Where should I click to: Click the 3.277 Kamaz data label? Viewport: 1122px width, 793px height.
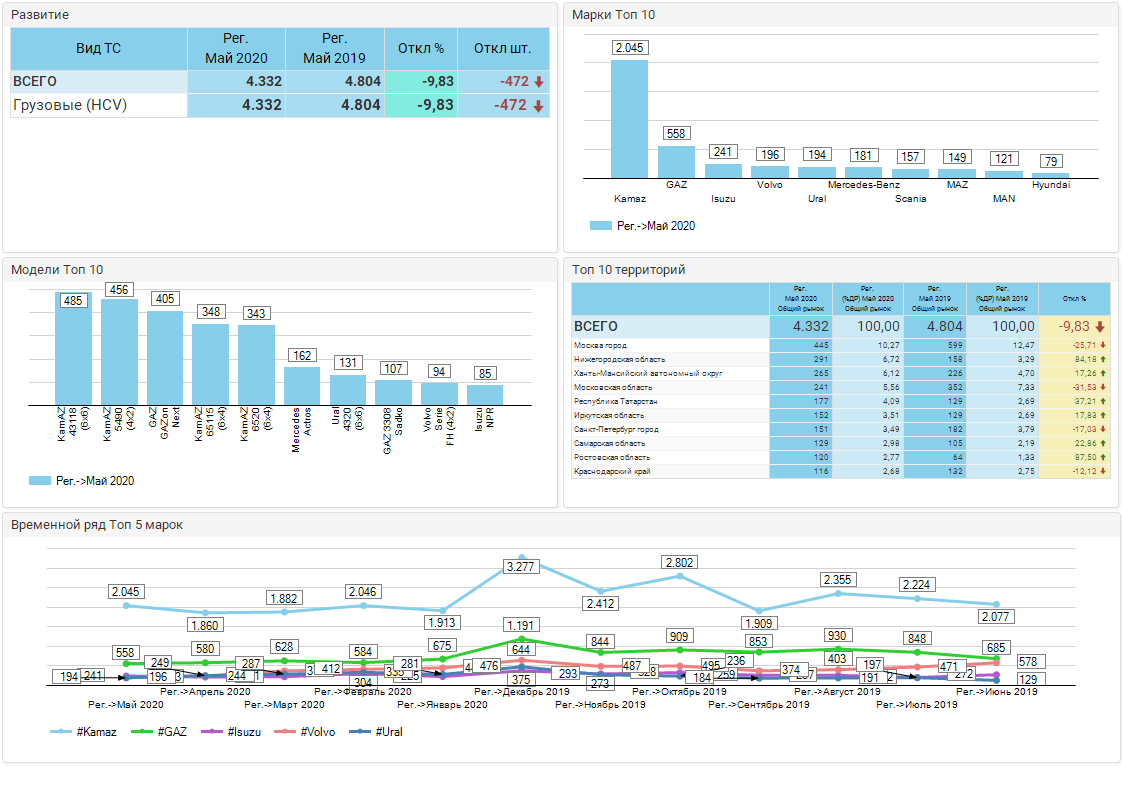coord(520,567)
